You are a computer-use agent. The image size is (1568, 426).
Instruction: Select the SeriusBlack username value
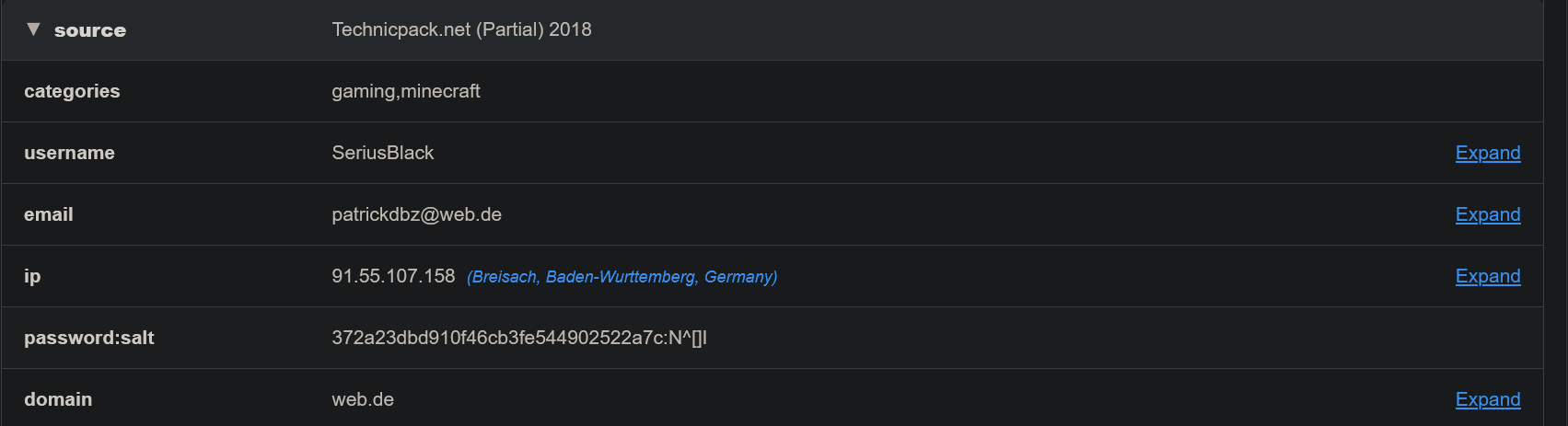click(382, 153)
